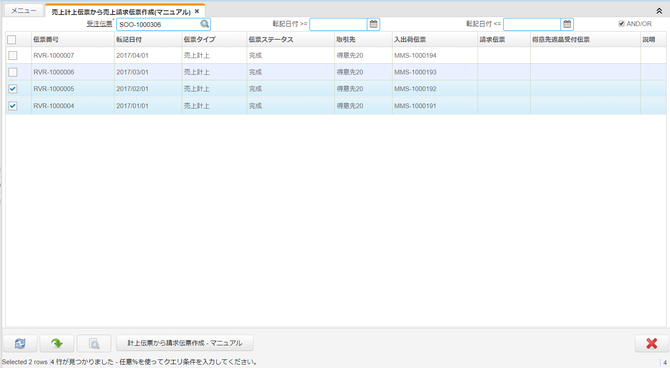Sort by the 取引先 column header
Screen dimensions: 670x368
tap(363, 39)
